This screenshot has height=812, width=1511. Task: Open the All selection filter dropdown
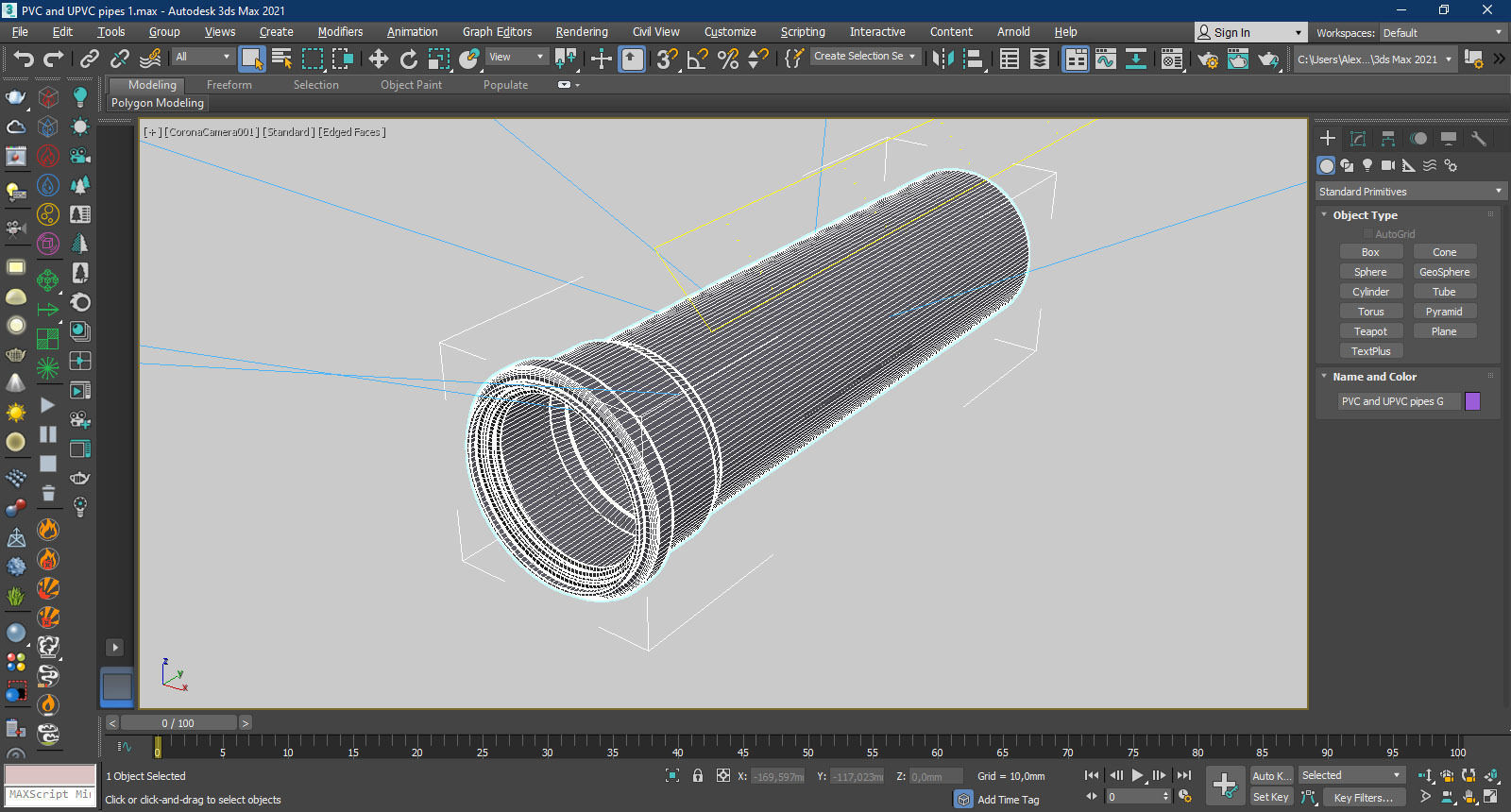[202, 57]
